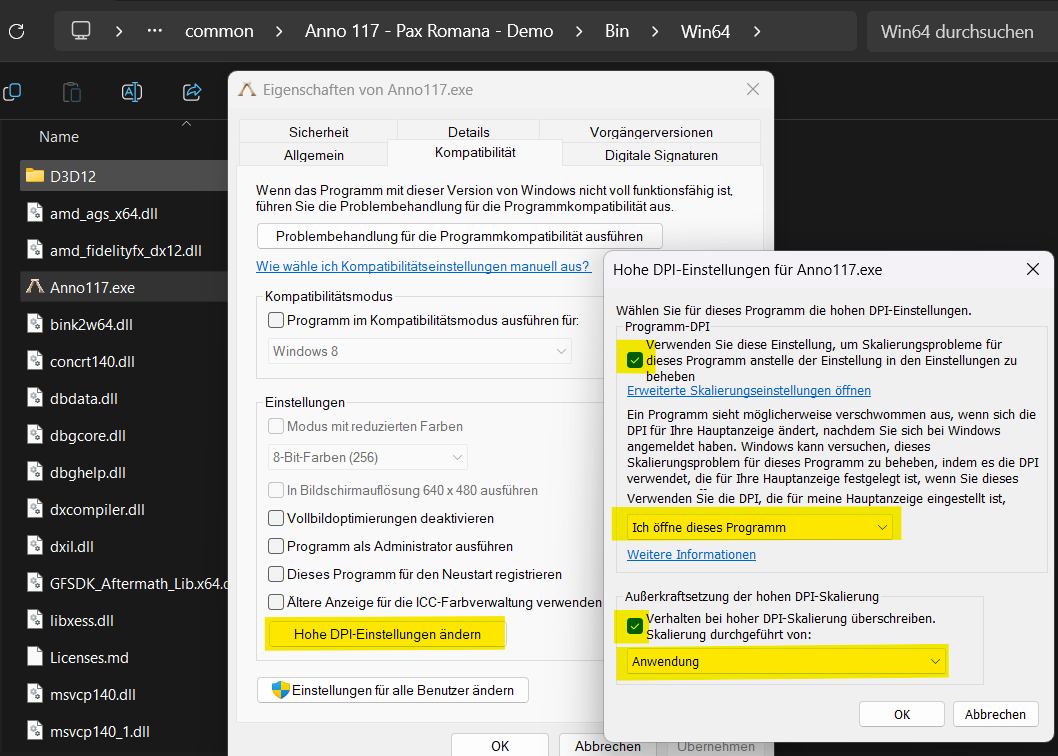The height and width of the screenshot is (756, 1058).
Task: Uncheck the Programm-DPI Skalierungsprobleme checkbox
Action: click(x=634, y=360)
